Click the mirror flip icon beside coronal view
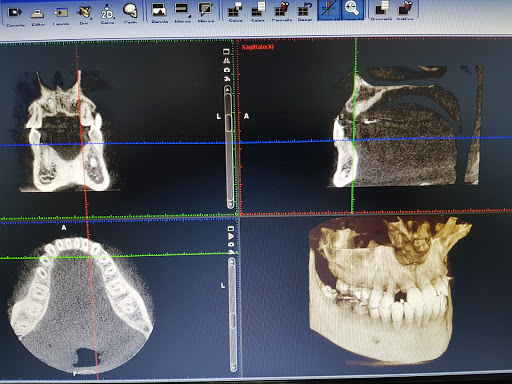 (227, 60)
